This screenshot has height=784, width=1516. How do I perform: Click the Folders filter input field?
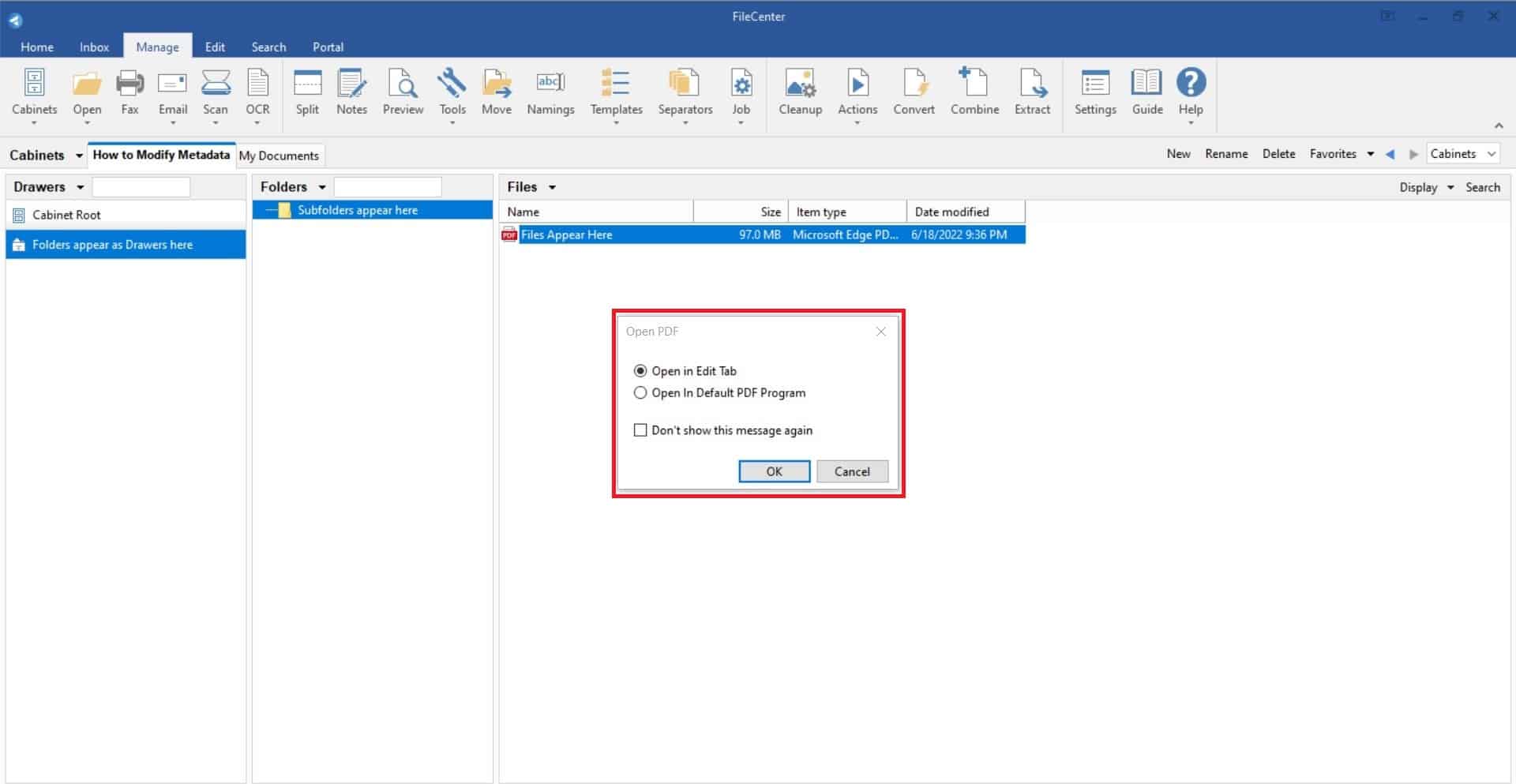(388, 187)
